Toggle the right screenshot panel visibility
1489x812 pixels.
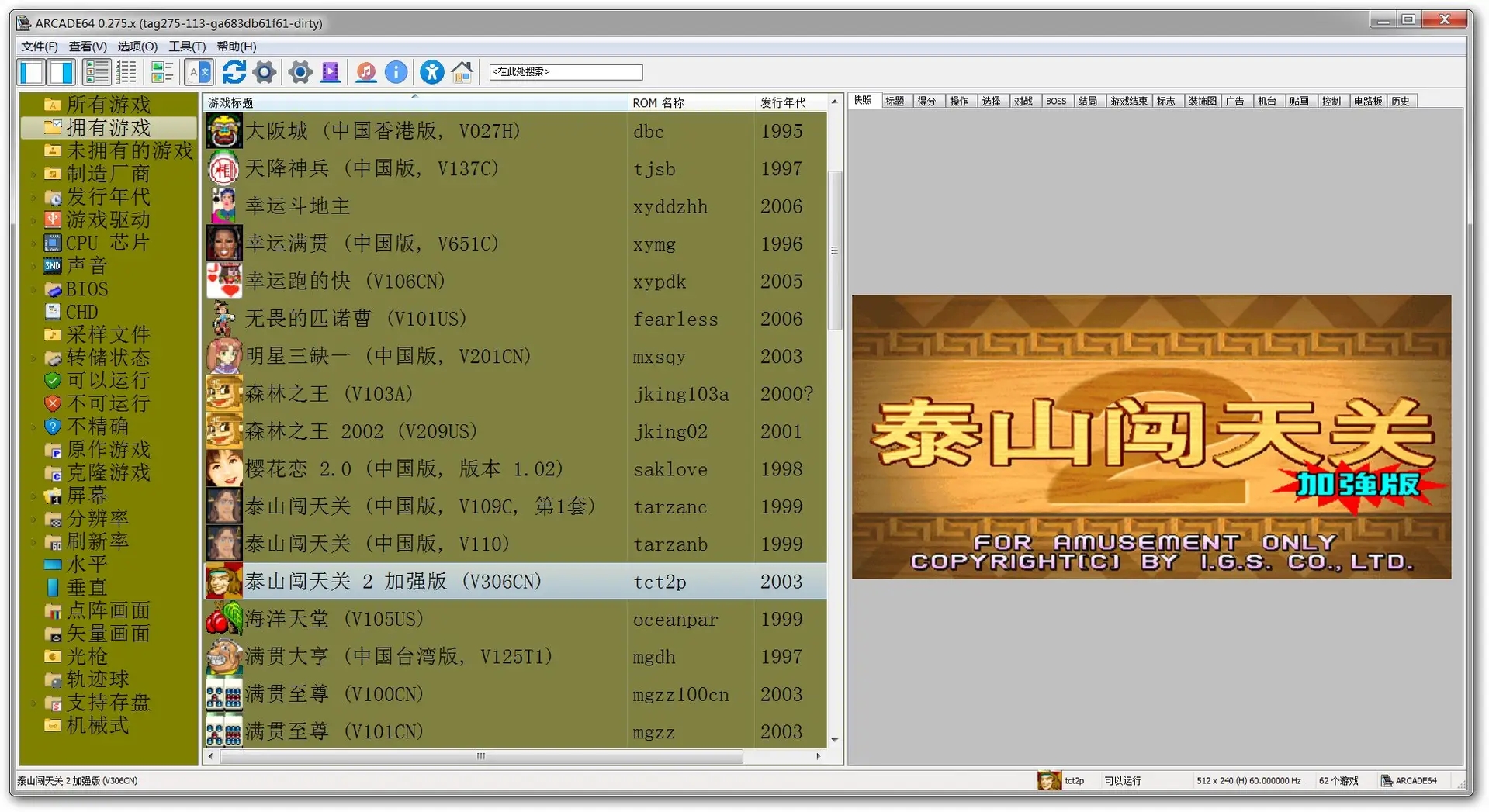(61, 73)
